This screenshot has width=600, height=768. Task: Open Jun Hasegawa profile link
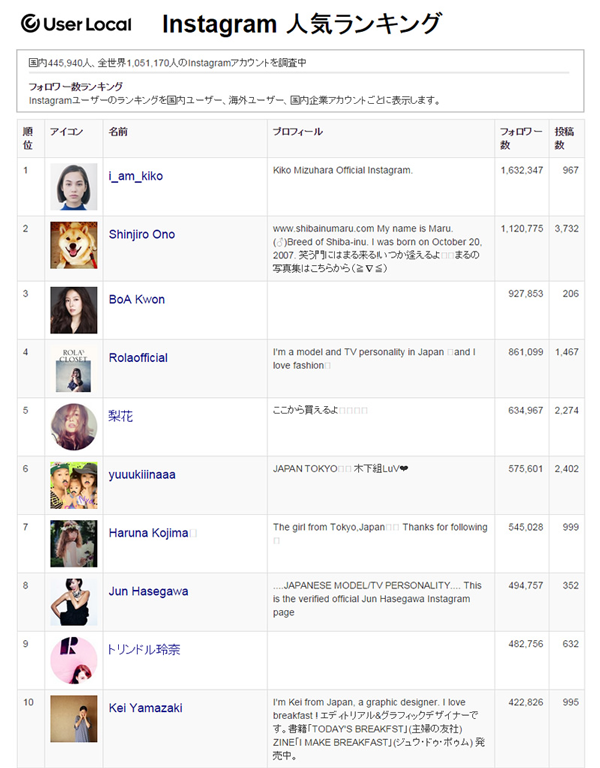point(148,591)
